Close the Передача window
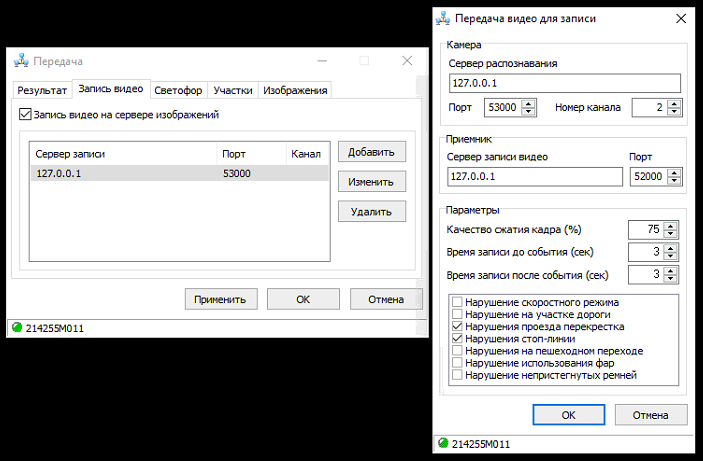This screenshot has height=461, width=703. click(407, 61)
